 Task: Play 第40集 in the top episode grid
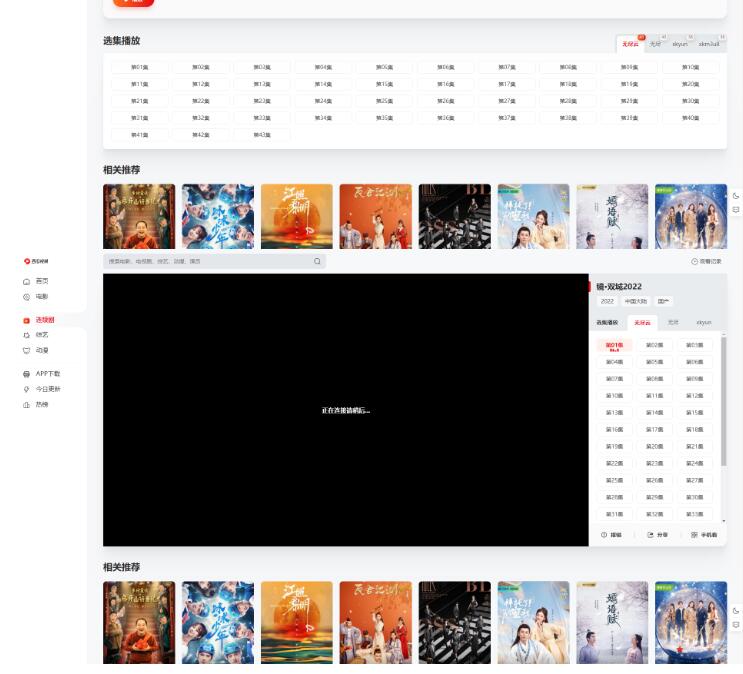(x=691, y=118)
